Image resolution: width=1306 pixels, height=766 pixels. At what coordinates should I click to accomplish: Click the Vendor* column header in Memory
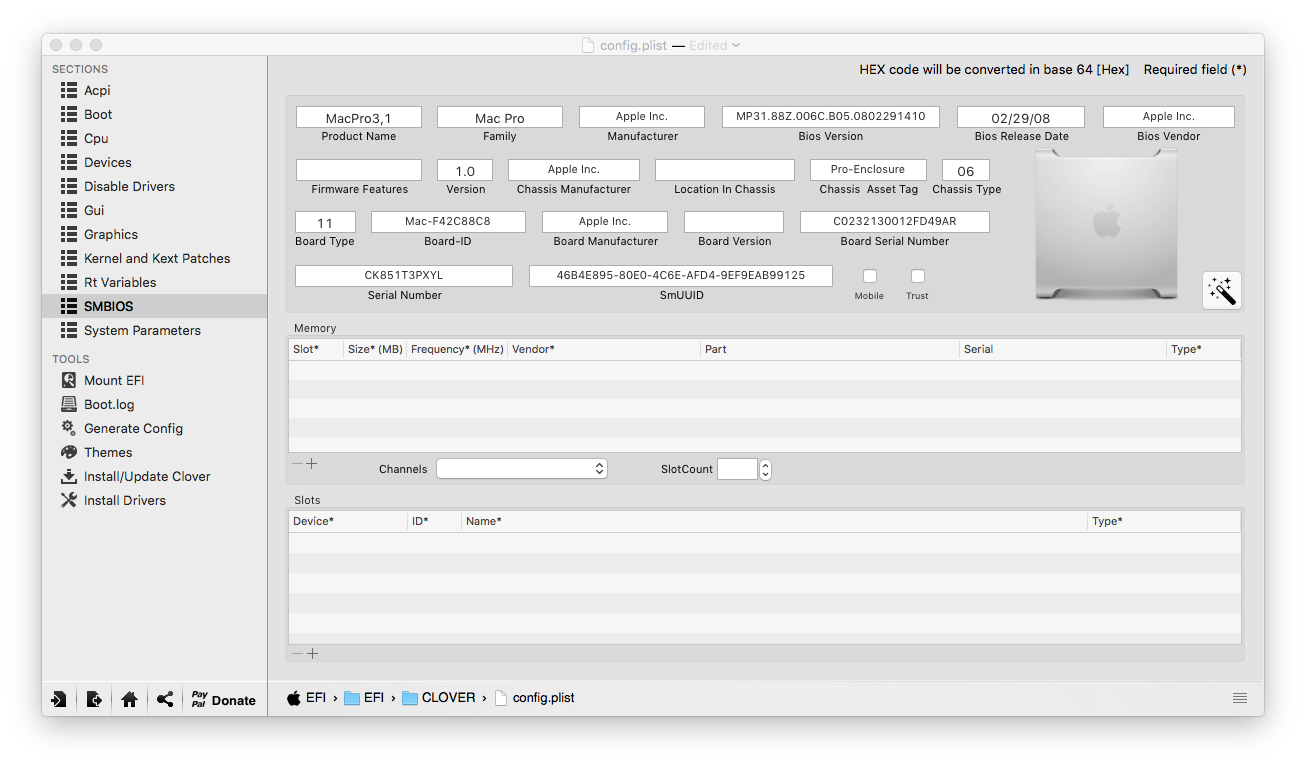point(604,349)
